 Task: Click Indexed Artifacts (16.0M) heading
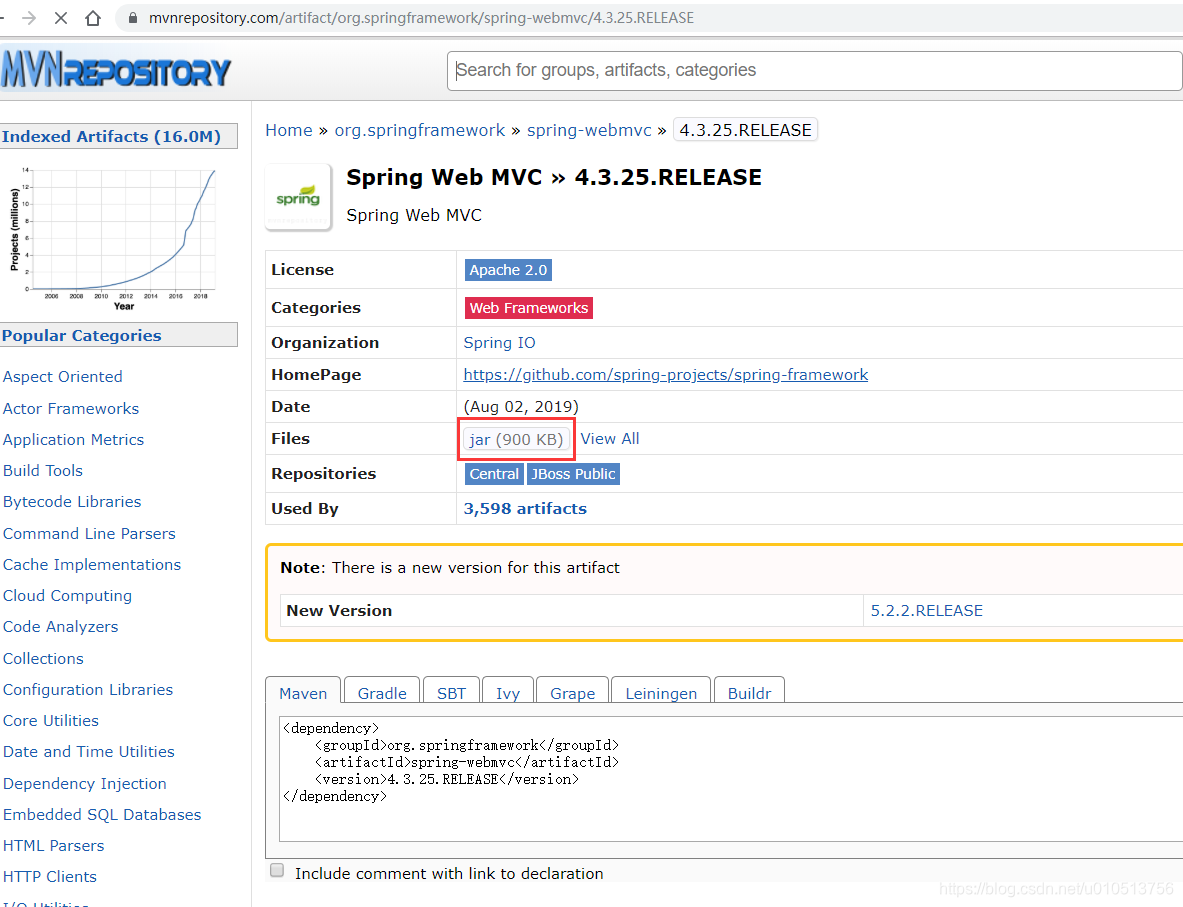click(x=111, y=137)
